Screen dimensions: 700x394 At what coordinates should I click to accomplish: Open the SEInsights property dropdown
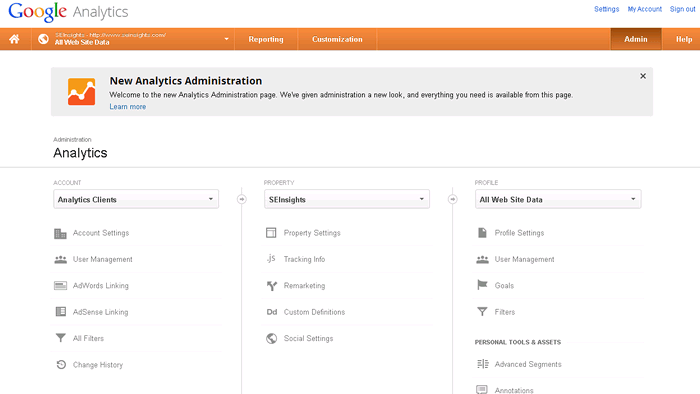coord(347,199)
